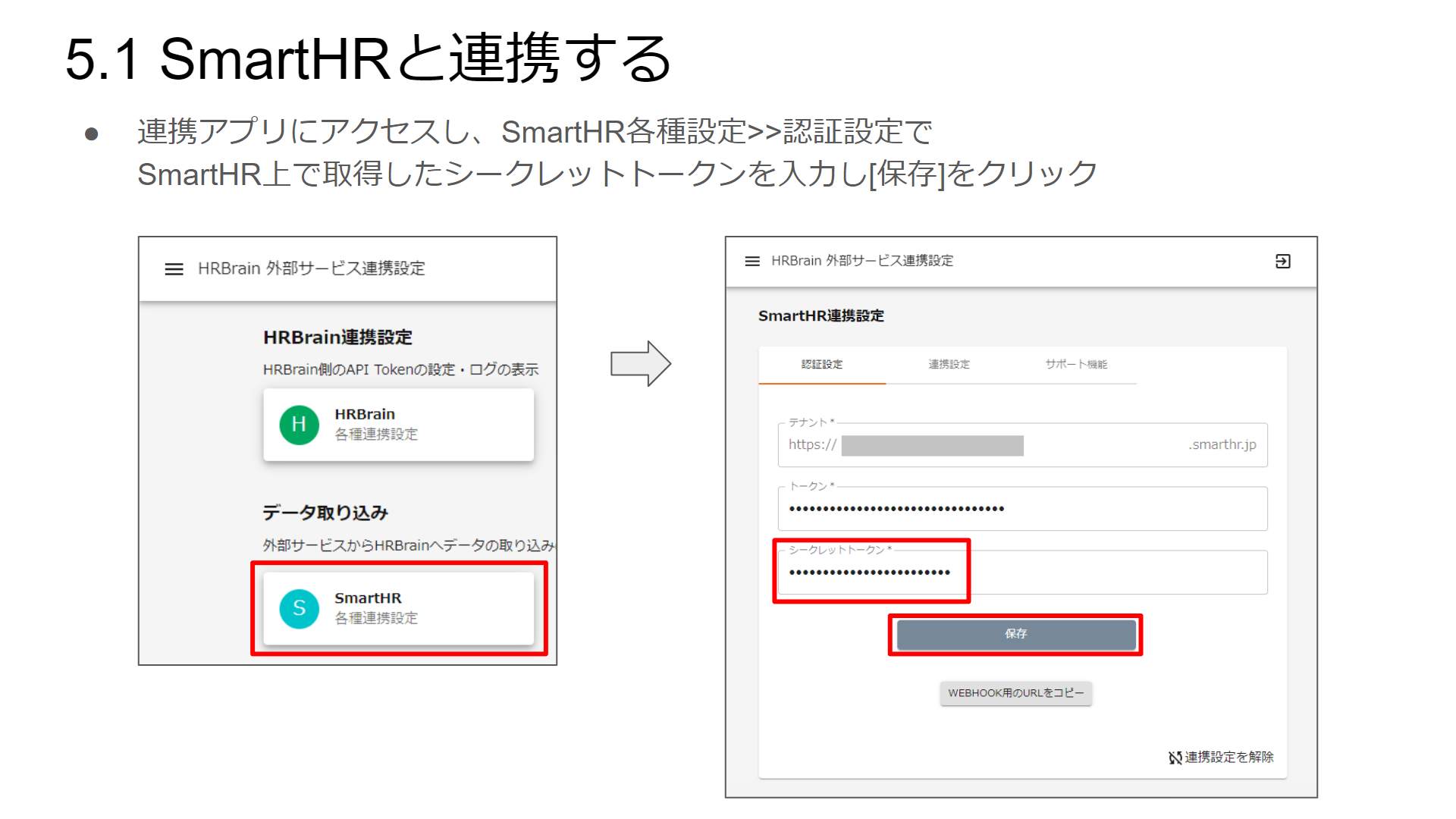Open hamburger menu in left HRBrain panel
The height and width of the screenshot is (819, 1456).
(x=174, y=269)
